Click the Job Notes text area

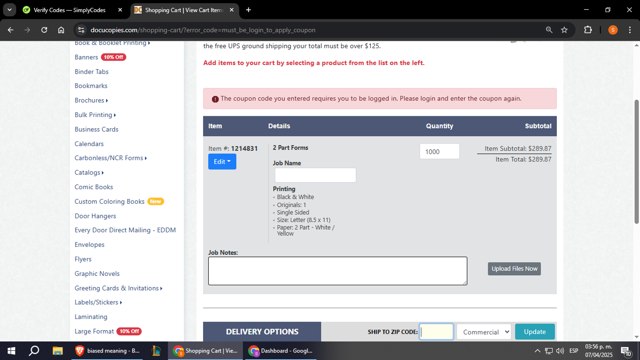point(338,271)
